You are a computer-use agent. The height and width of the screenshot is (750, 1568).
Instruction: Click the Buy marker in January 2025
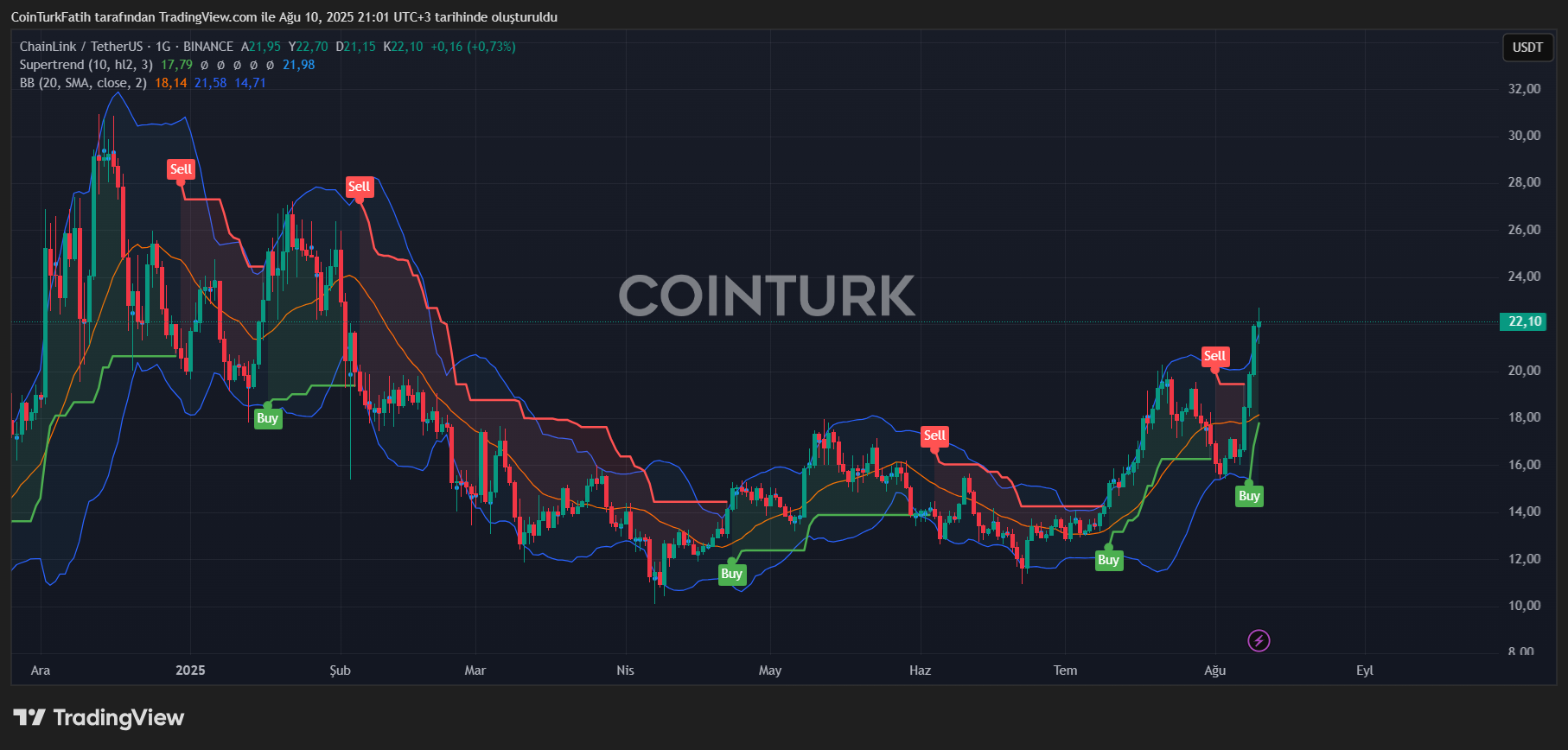click(x=267, y=418)
